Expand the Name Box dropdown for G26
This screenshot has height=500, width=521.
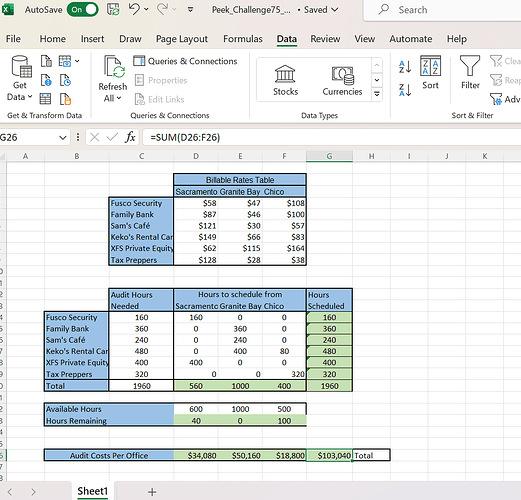pyautogui.click(x=62, y=137)
